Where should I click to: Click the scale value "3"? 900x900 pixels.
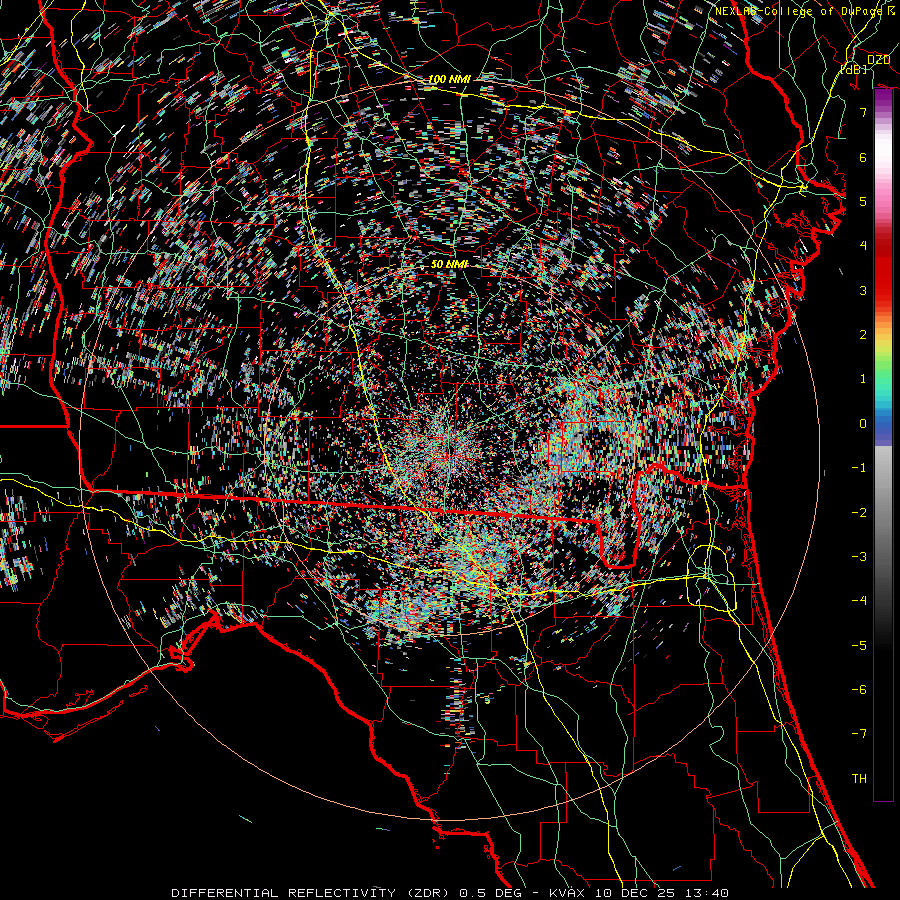click(x=863, y=290)
